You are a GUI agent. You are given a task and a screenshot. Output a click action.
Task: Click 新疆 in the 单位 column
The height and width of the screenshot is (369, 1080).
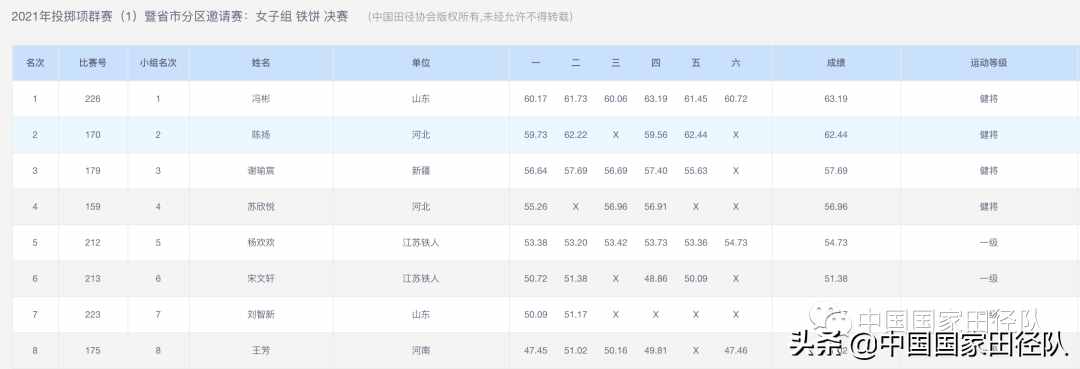coord(421,171)
